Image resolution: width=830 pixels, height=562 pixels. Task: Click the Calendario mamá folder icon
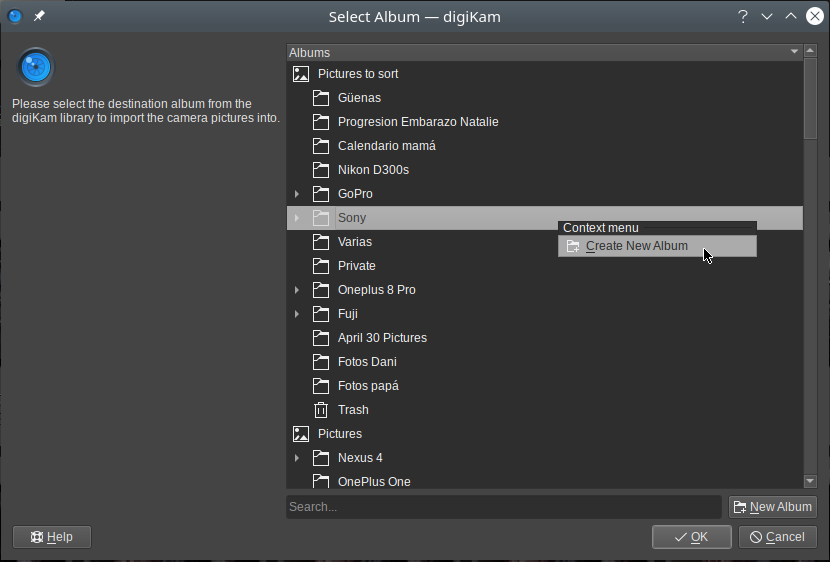321,146
